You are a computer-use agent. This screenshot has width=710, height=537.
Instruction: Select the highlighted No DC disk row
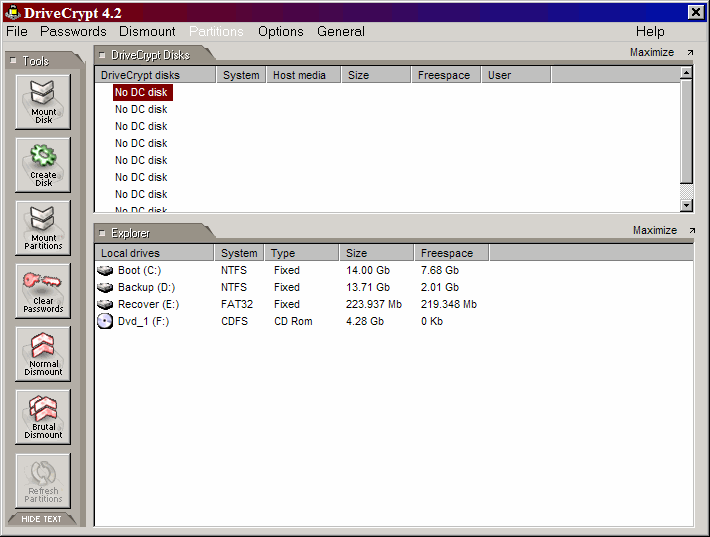tap(143, 92)
